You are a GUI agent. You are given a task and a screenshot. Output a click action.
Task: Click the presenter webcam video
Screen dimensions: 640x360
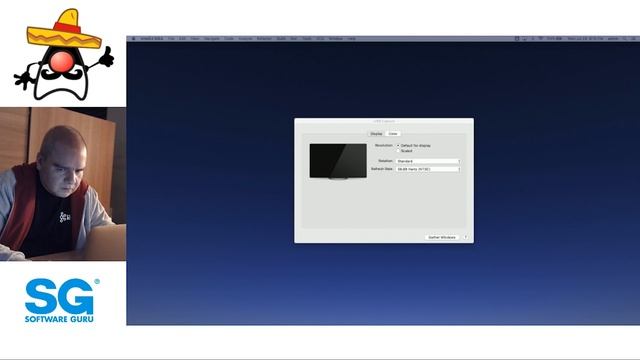(63, 184)
